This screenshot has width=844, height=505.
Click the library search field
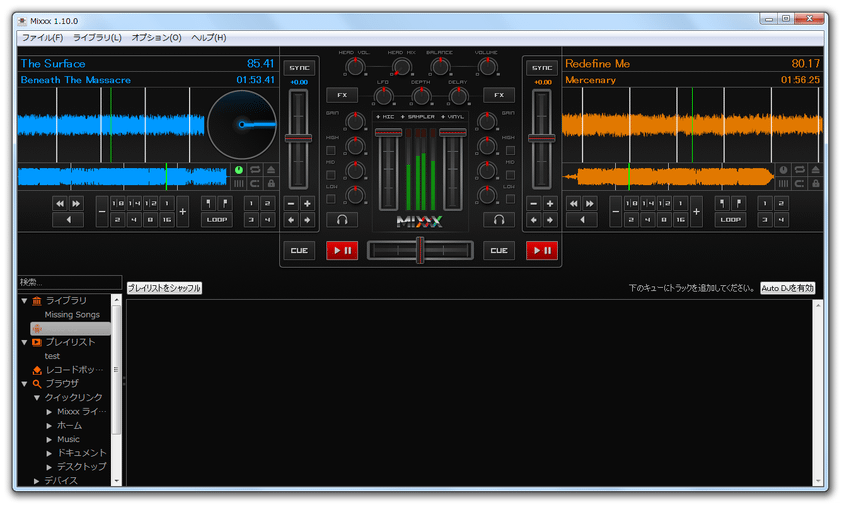point(70,282)
